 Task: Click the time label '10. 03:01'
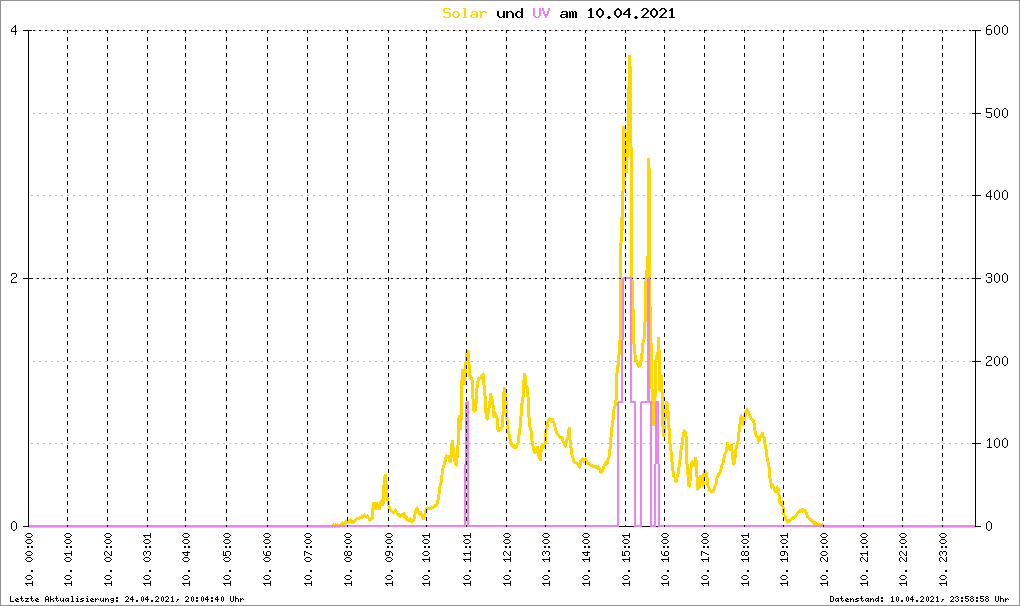point(148,560)
